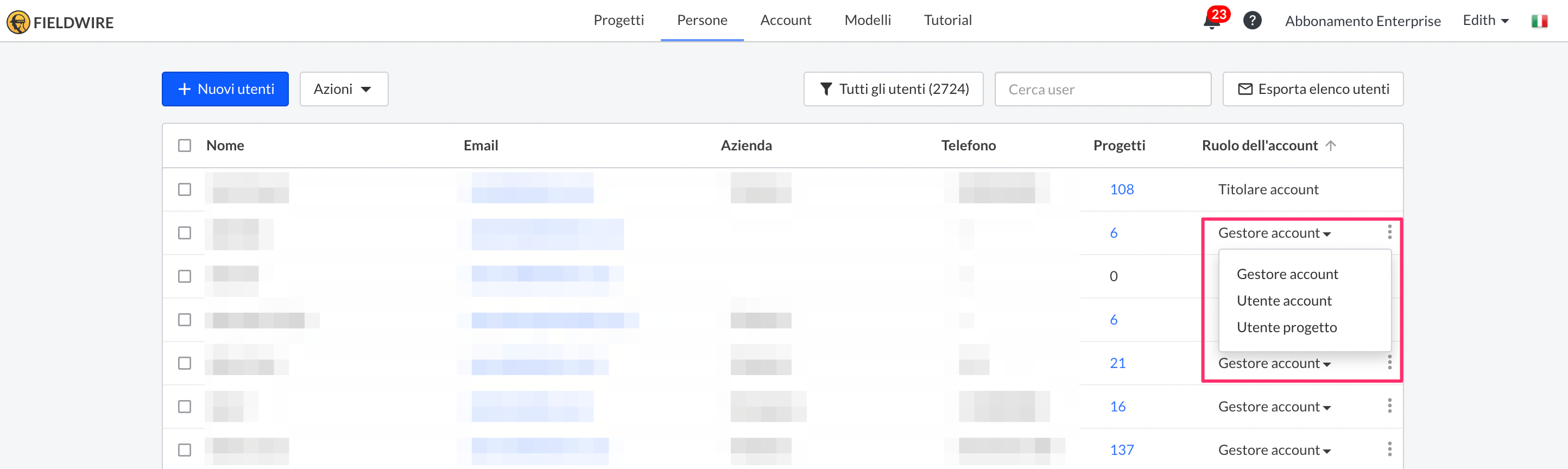1568x469 pixels.
Task: Check the row with 21 projects
Action: pos(185,363)
